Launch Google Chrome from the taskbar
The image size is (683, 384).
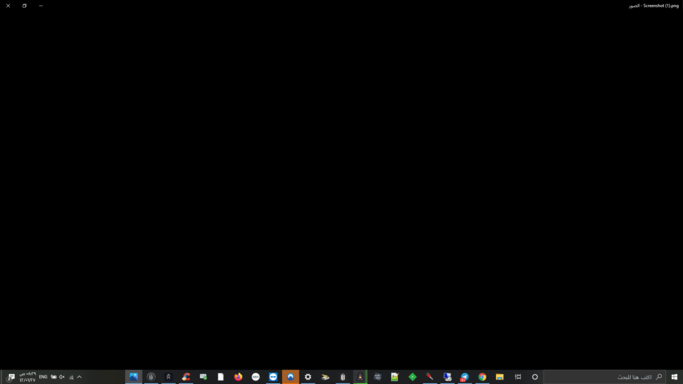point(482,377)
